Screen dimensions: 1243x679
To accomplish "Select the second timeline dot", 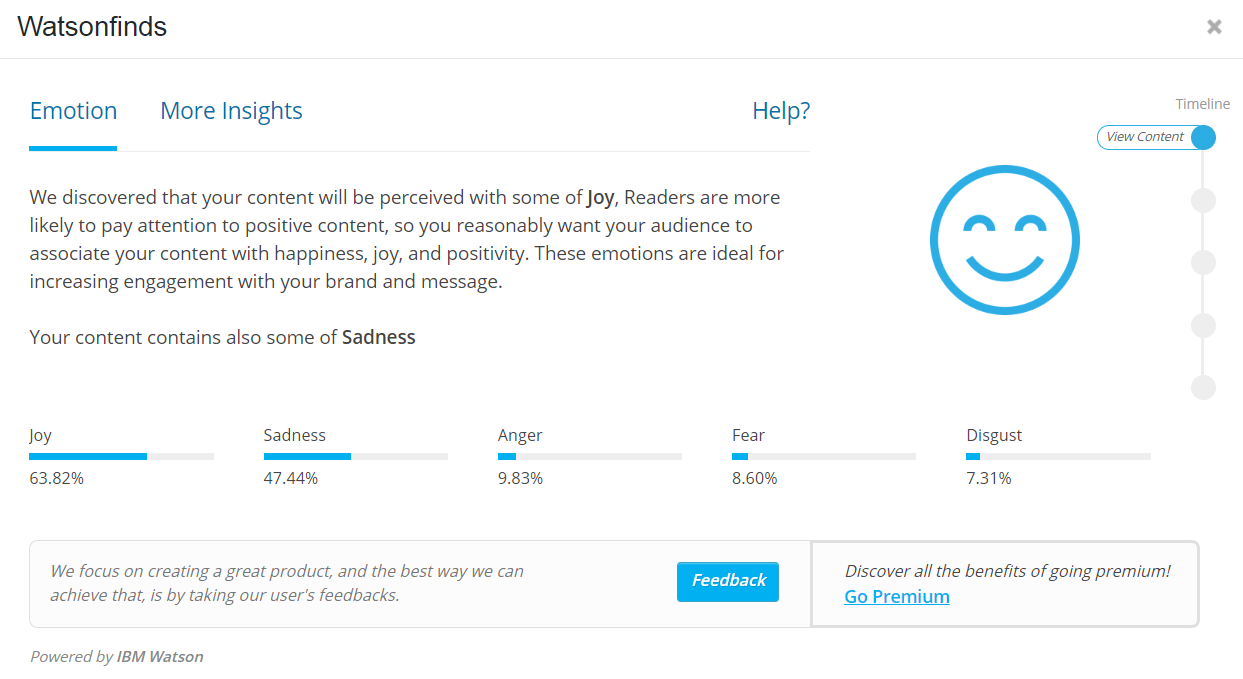I will [x=1204, y=200].
